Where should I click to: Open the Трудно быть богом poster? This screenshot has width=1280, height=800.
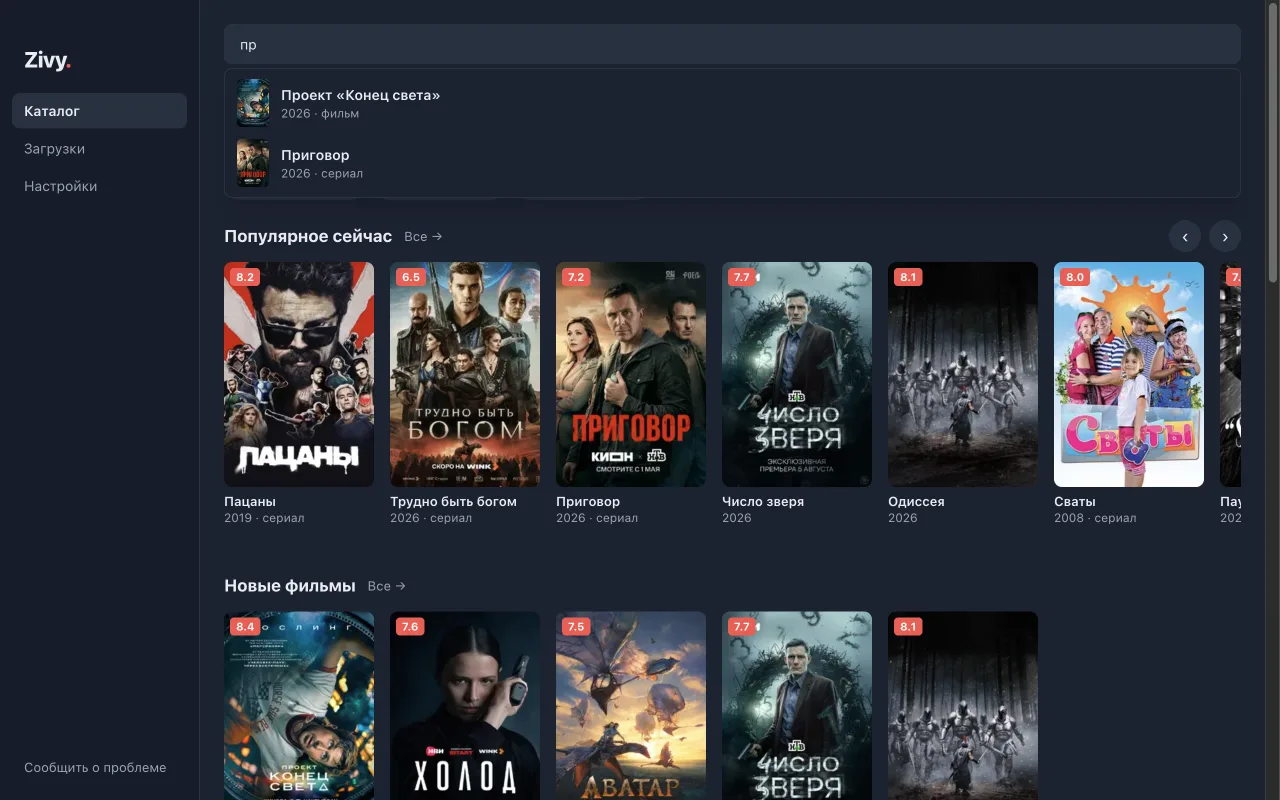(465, 375)
